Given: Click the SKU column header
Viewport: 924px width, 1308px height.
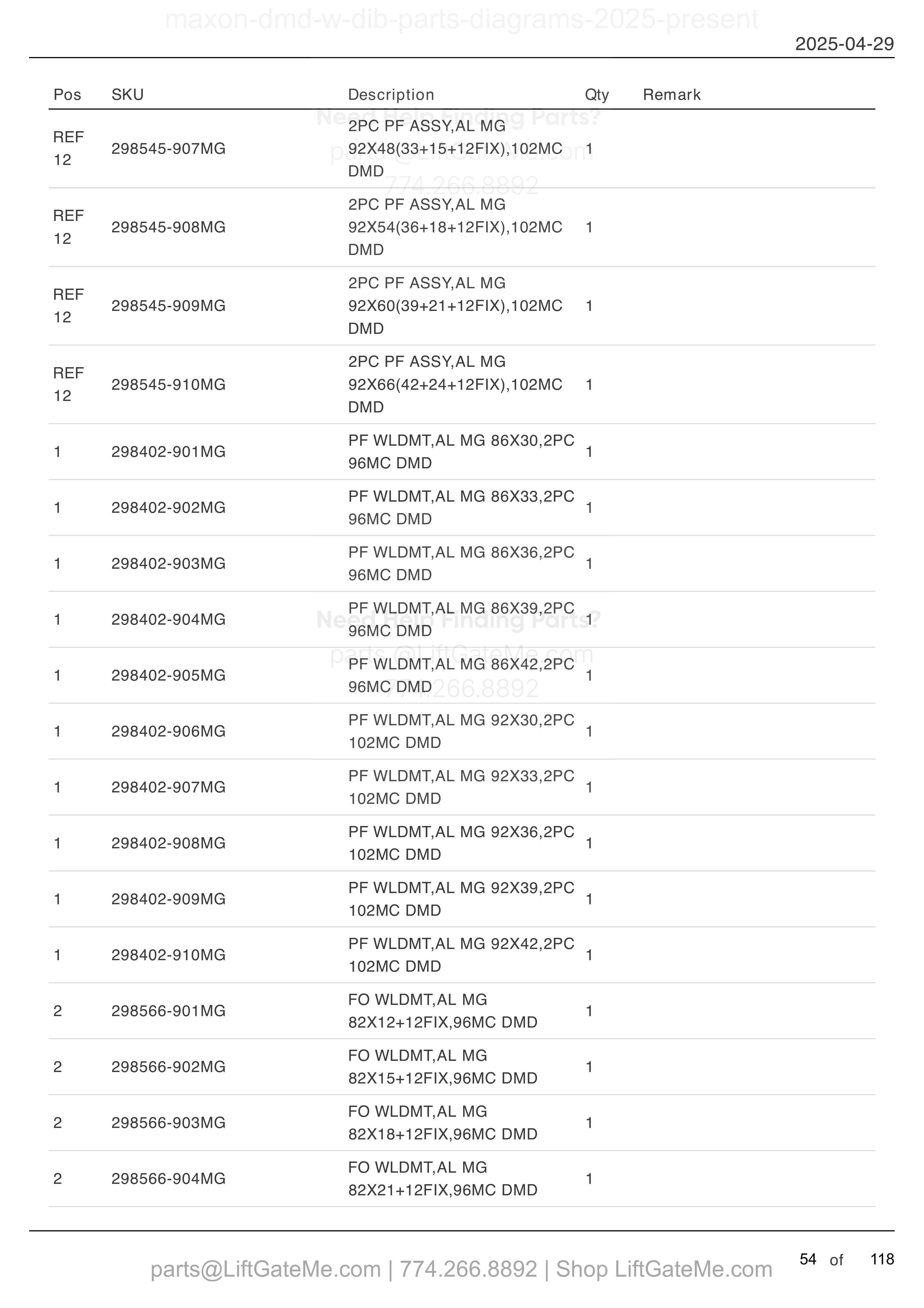Looking at the screenshot, I should pyautogui.click(x=127, y=95).
